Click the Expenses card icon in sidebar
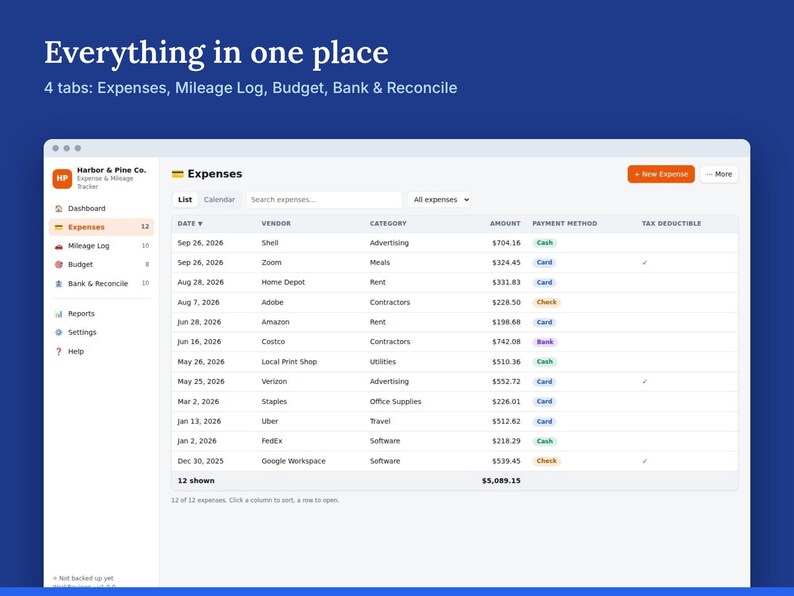The image size is (794, 596). pos(59,227)
